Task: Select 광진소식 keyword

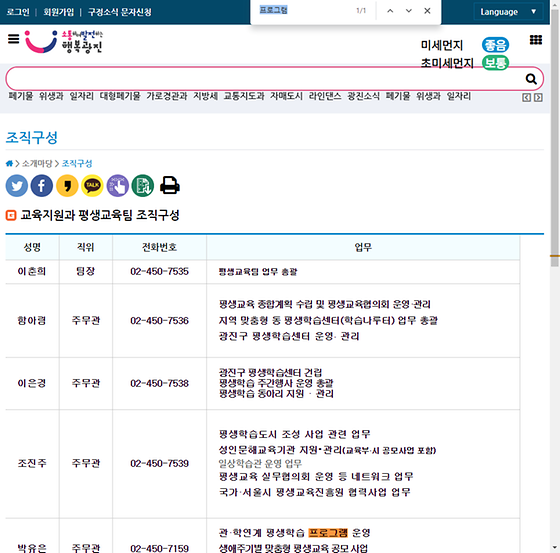Action: 364,96
